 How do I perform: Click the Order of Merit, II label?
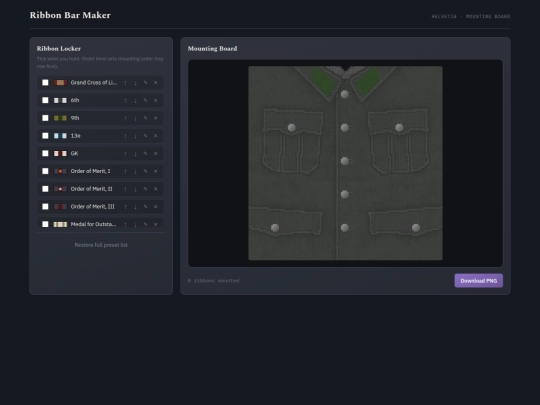(x=91, y=189)
